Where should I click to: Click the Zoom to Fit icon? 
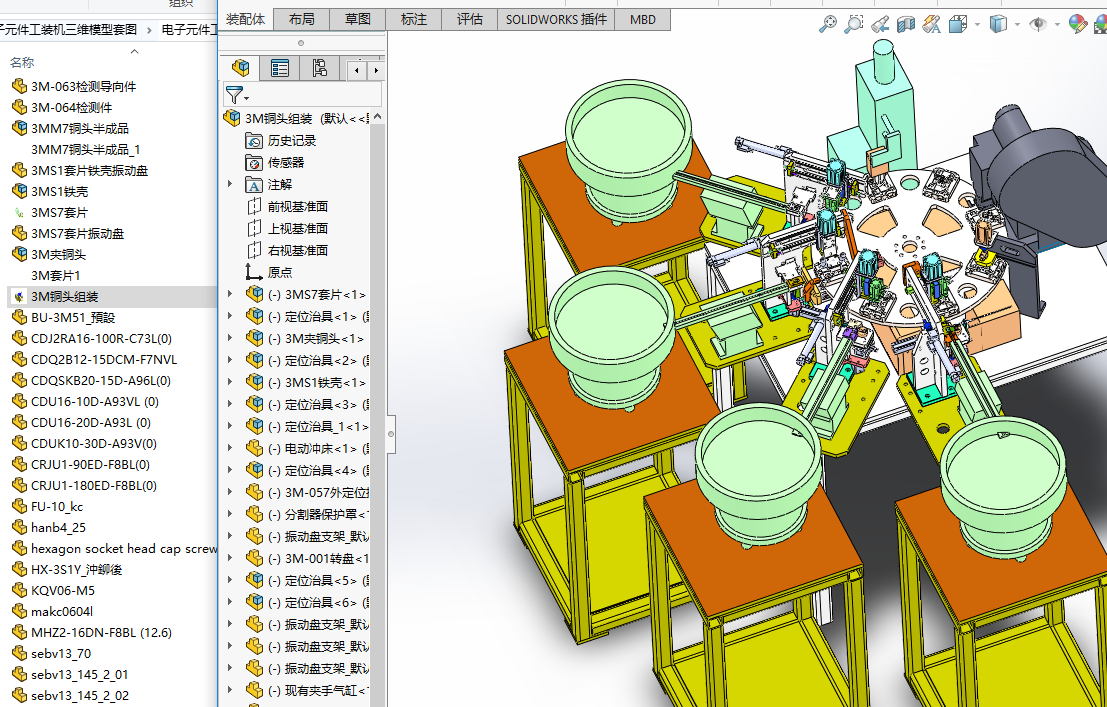pyautogui.click(x=828, y=24)
